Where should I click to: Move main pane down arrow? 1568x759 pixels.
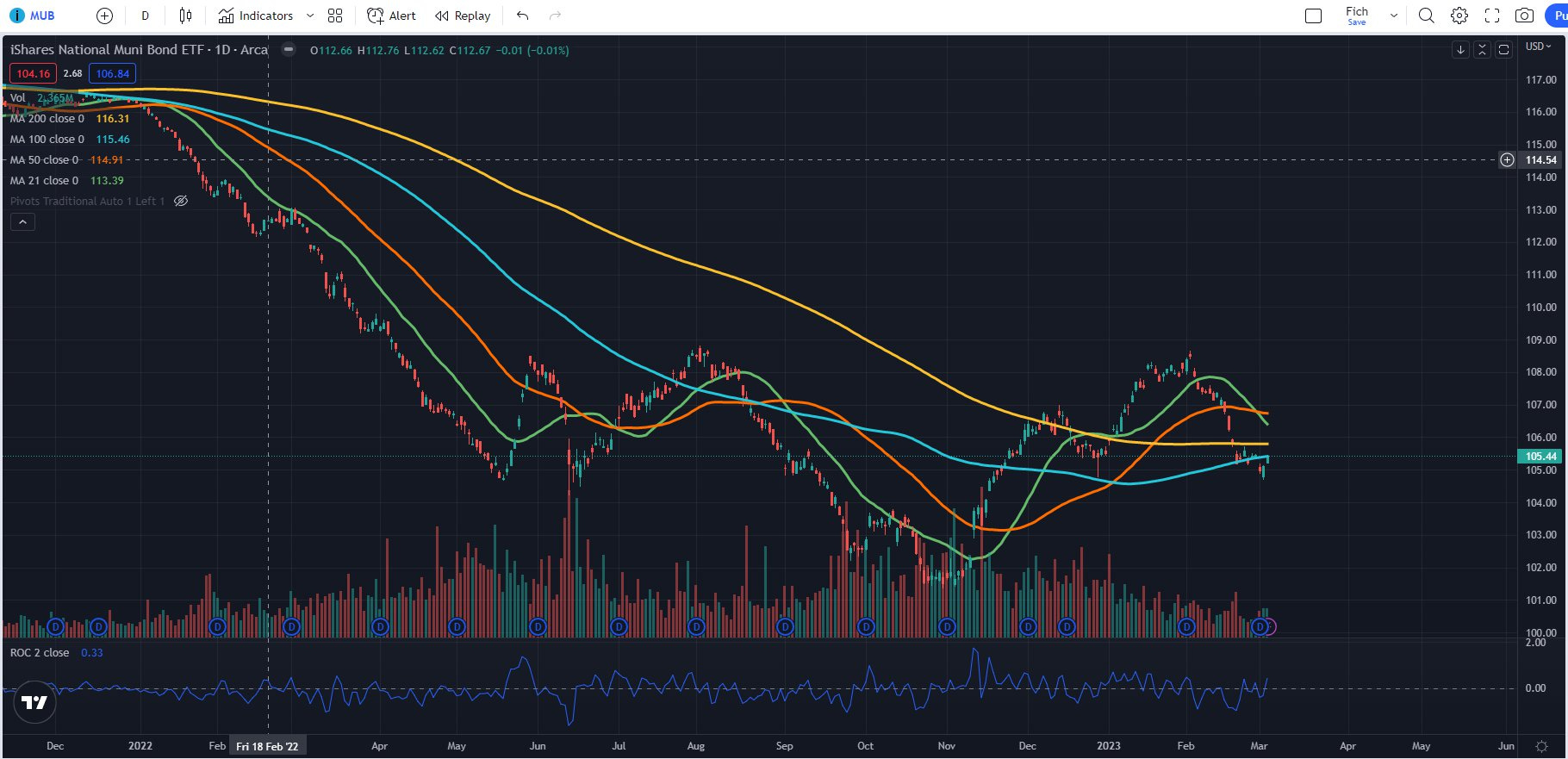pyautogui.click(x=1460, y=50)
